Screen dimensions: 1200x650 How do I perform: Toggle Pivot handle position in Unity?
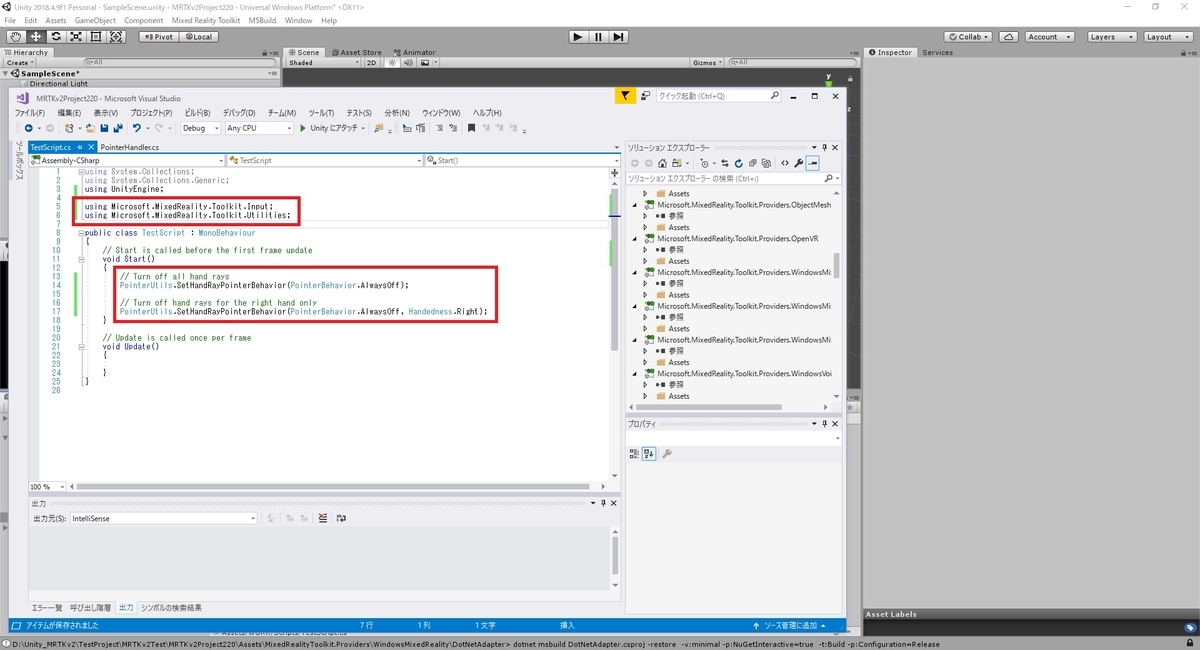click(158, 37)
